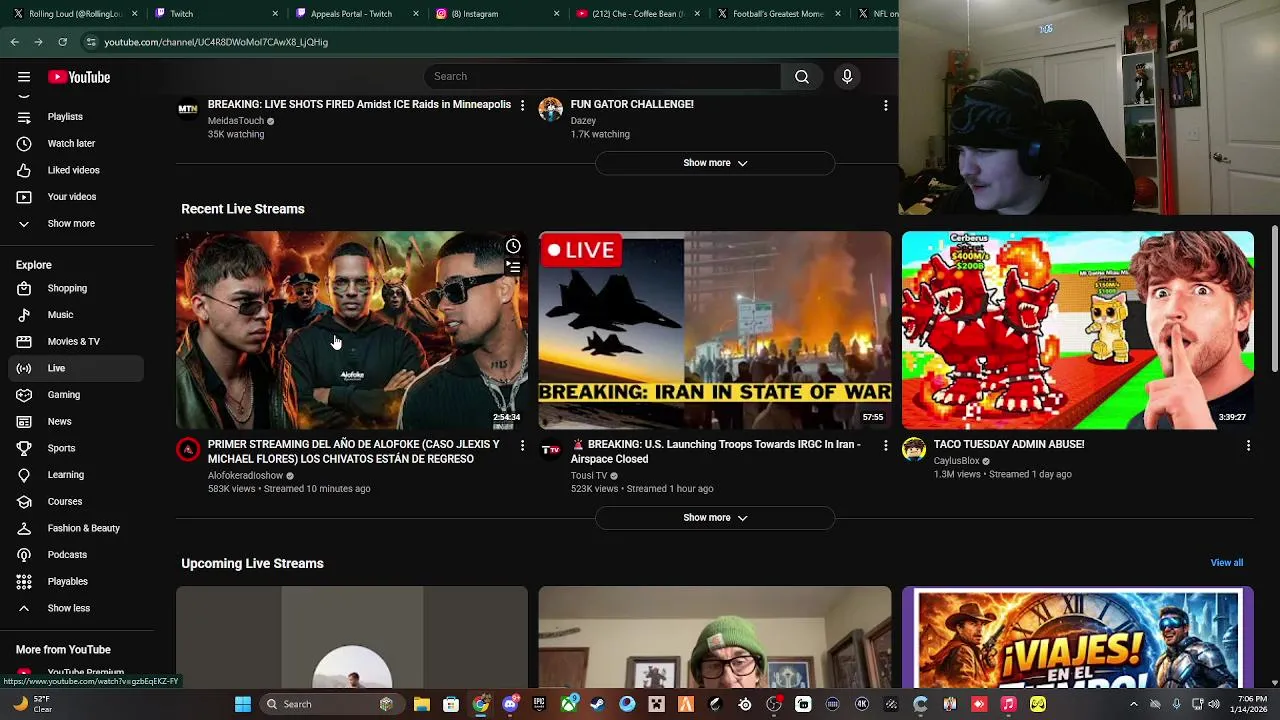Screen dimensions: 1280x720
Task: Click the browser address bar URL
Action: pyautogui.click(x=216, y=42)
